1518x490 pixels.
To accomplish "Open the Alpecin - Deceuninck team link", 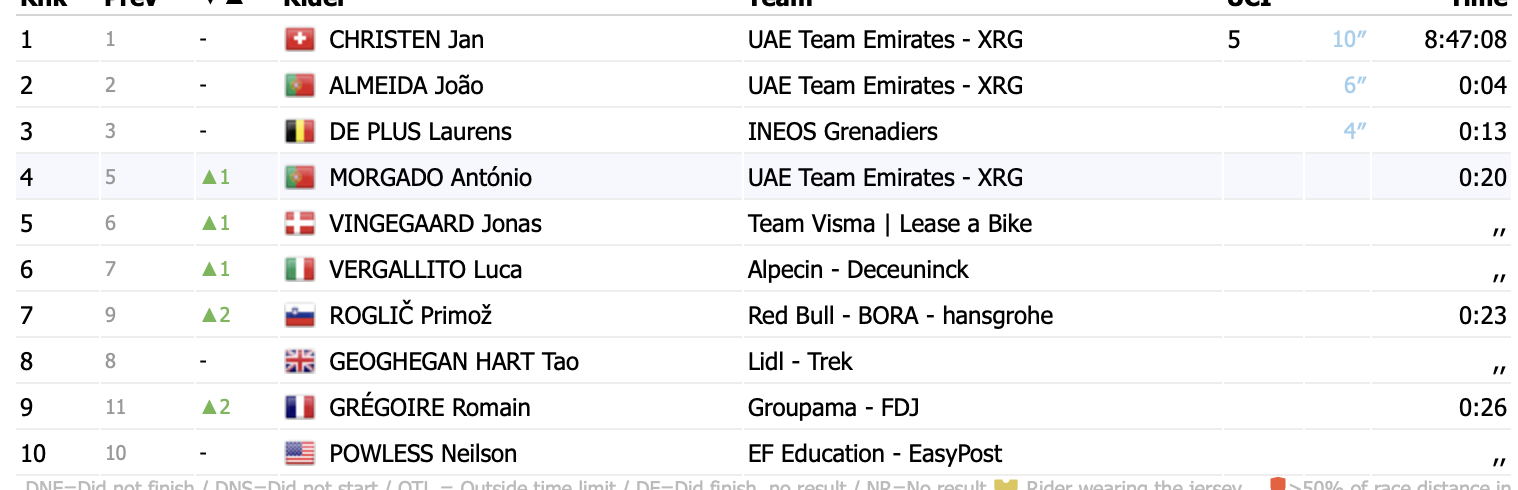I will point(858,270).
